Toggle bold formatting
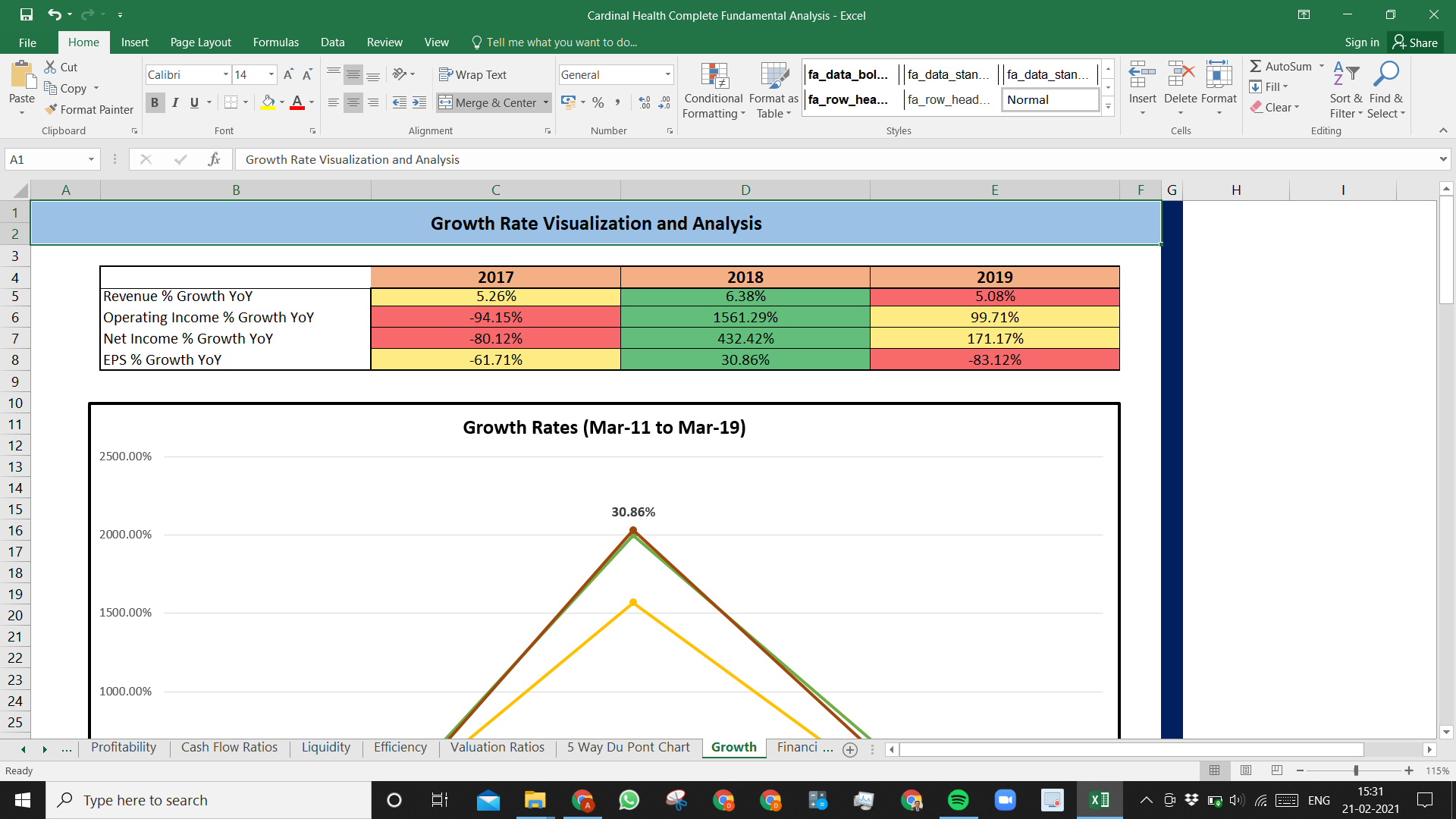1456x819 pixels. (x=155, y=102)
